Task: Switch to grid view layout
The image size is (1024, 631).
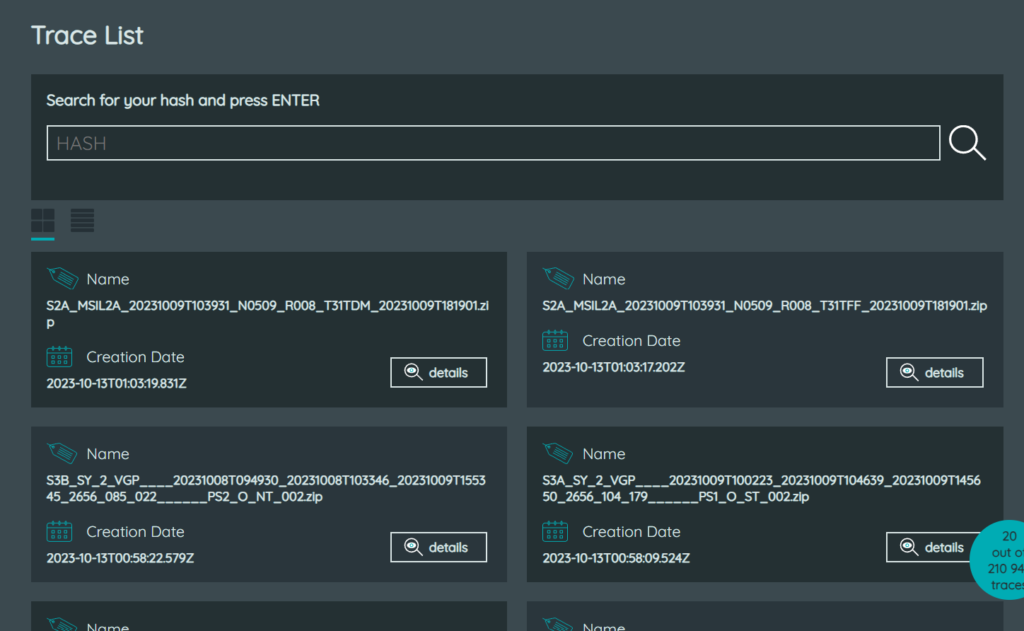Action: point(43,221)
